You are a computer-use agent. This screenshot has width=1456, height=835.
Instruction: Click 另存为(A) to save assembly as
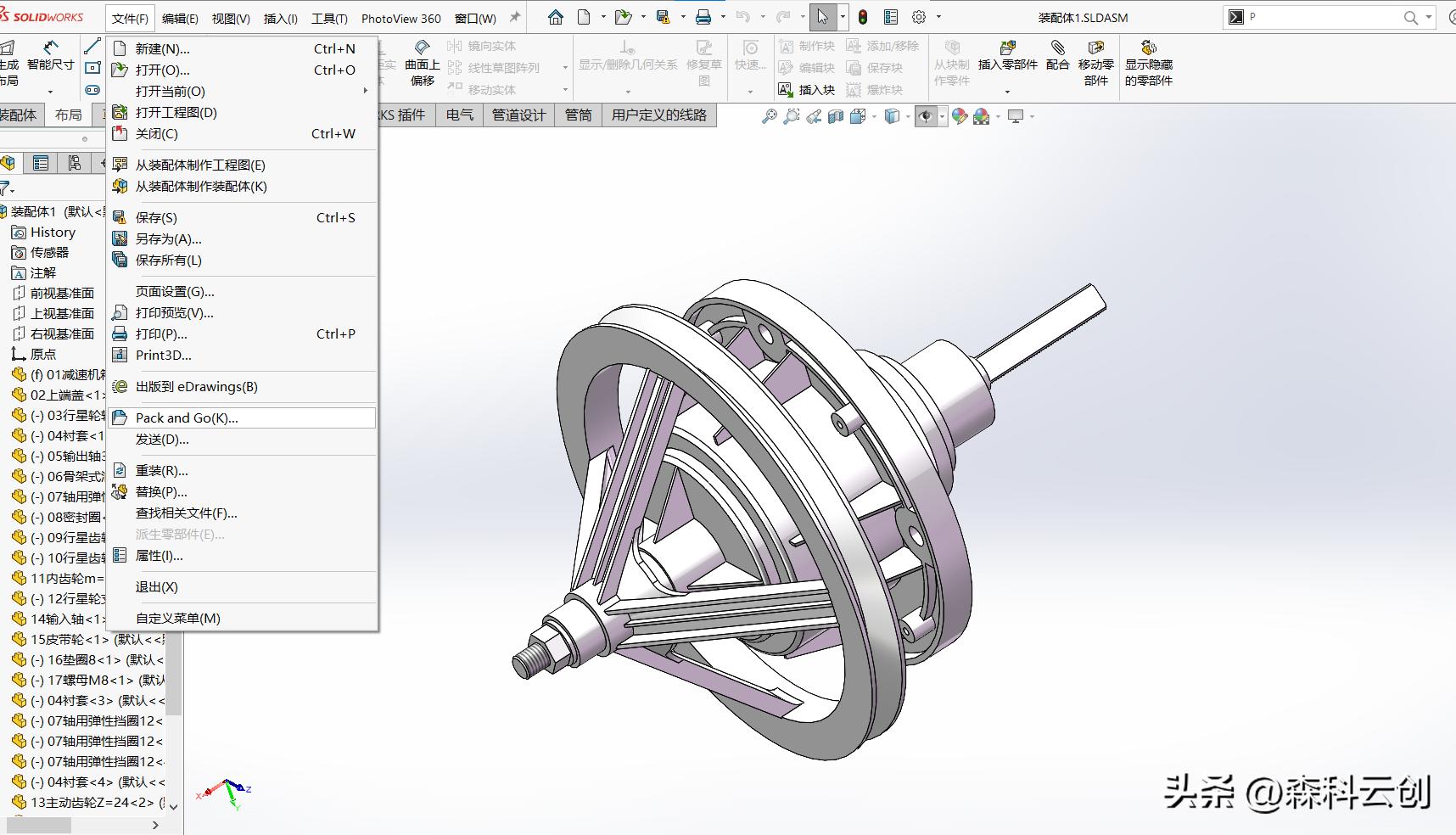169,238
